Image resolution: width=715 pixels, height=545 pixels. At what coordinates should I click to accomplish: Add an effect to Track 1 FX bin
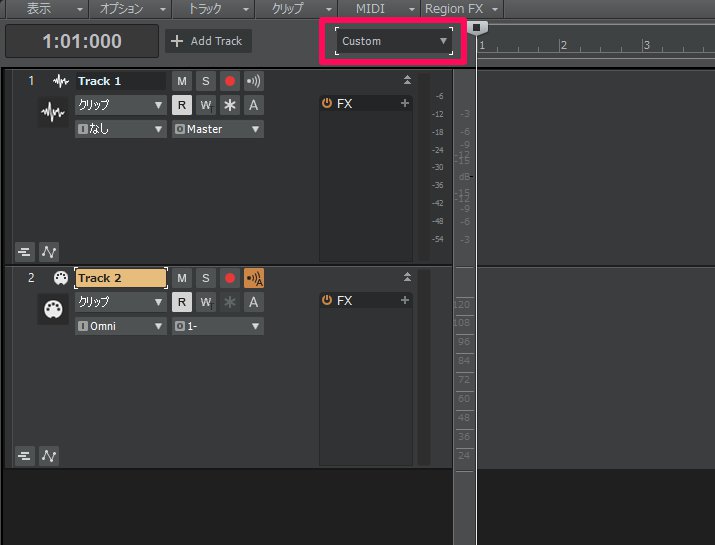tap(405, 103)
